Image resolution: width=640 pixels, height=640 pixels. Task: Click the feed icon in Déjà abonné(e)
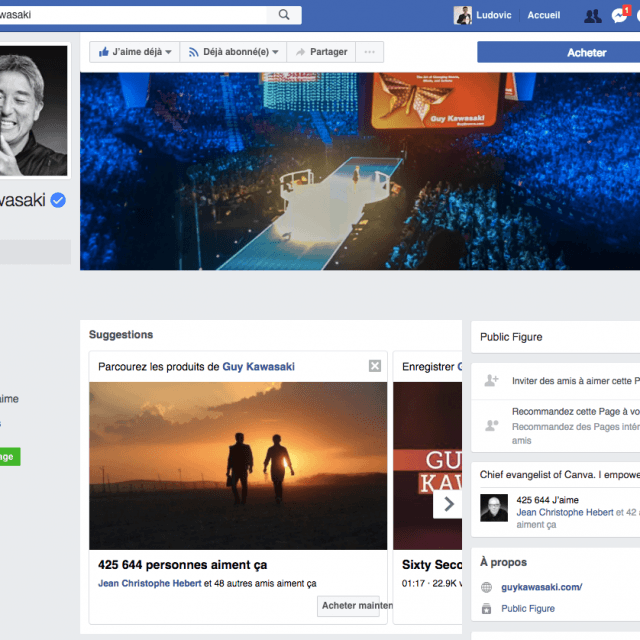(193, 52)
